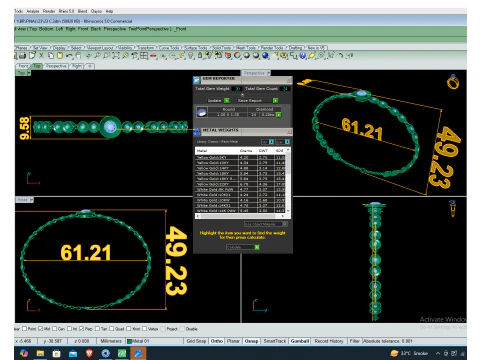Toggle the Quad osnap checkbox

pos(112,329)
